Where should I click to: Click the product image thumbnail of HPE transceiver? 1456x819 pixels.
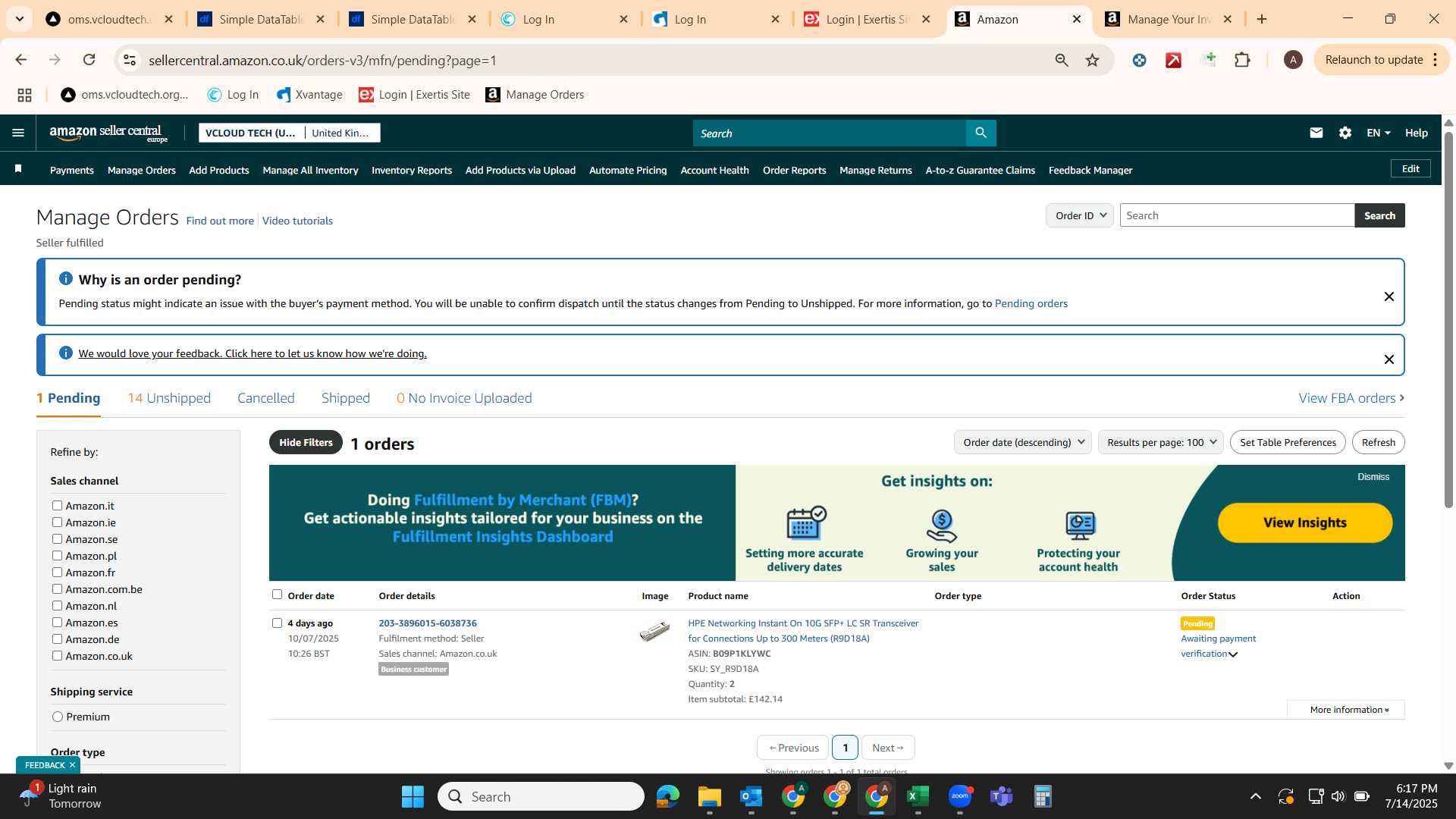(654, 631)
